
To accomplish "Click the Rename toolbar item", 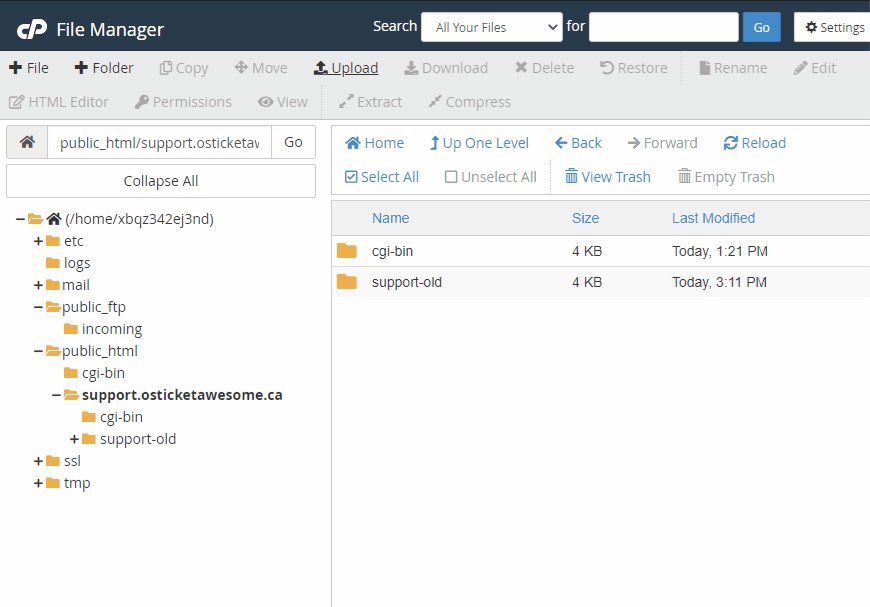I will coord(733,68).
